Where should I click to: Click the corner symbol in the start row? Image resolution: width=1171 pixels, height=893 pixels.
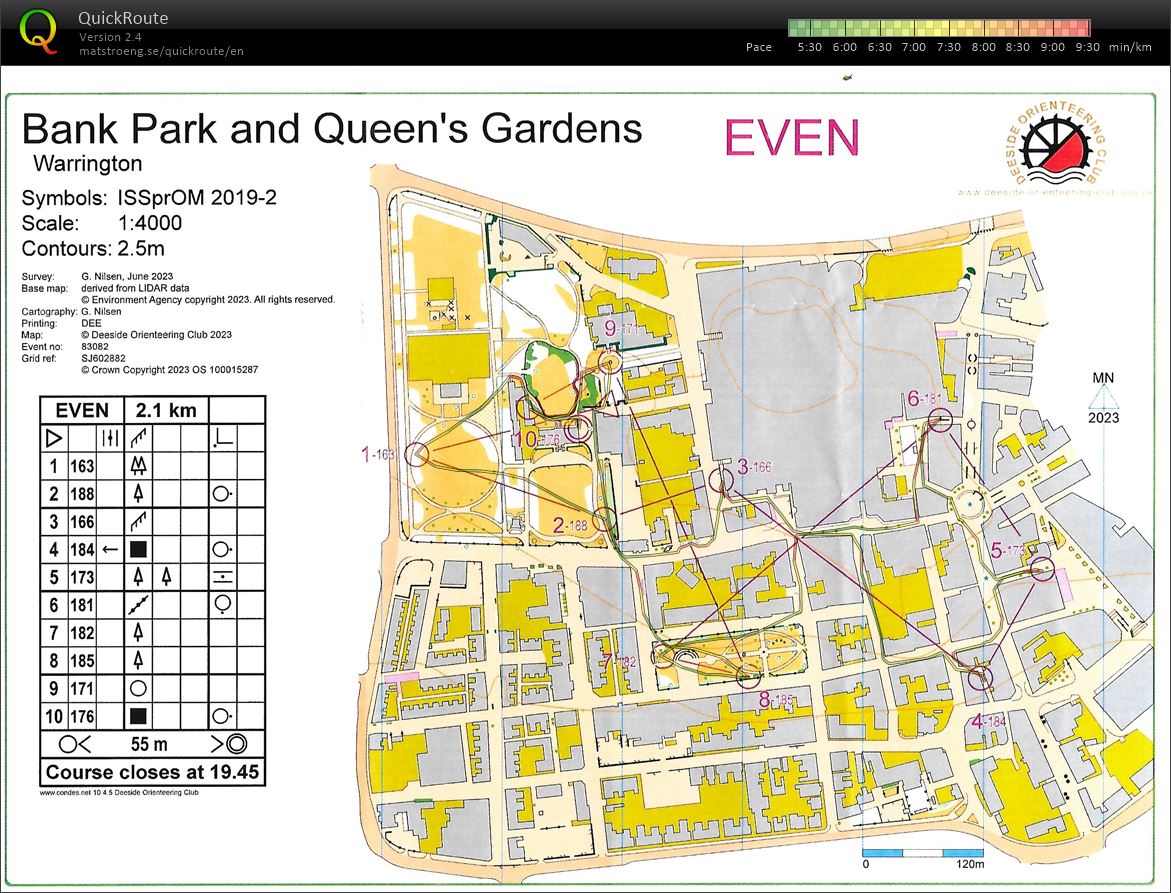(223, 438)
